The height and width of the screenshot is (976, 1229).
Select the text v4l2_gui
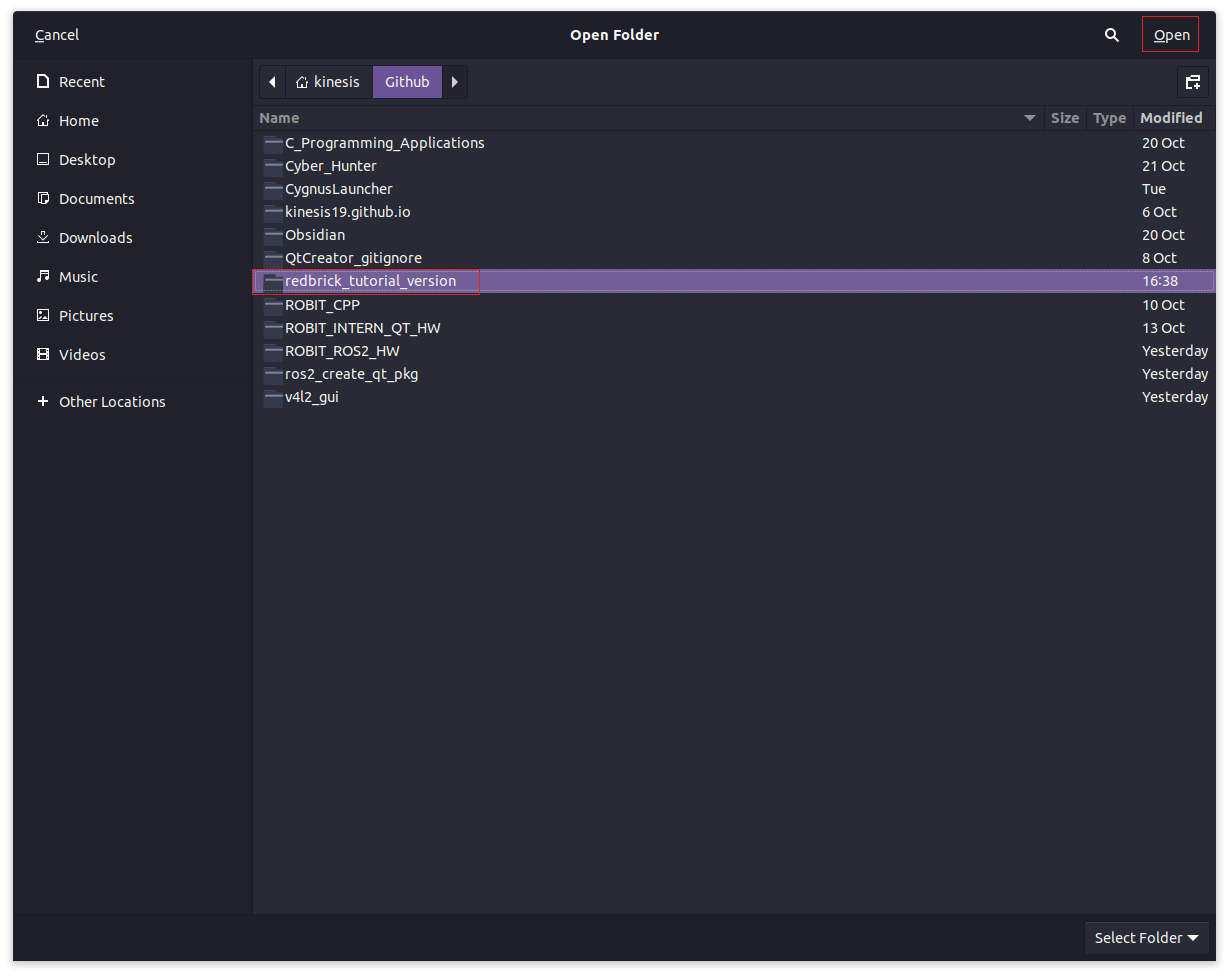point(312,397)
